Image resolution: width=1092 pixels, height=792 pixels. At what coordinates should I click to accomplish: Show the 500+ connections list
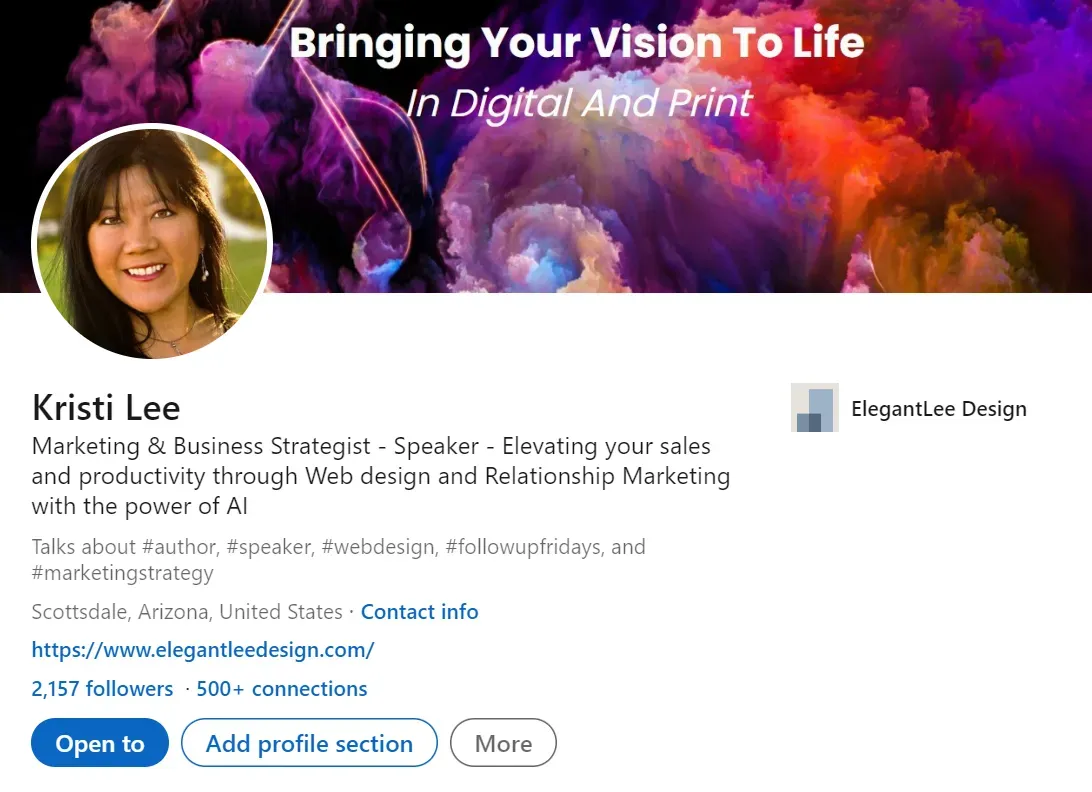[x=282, y=689]
